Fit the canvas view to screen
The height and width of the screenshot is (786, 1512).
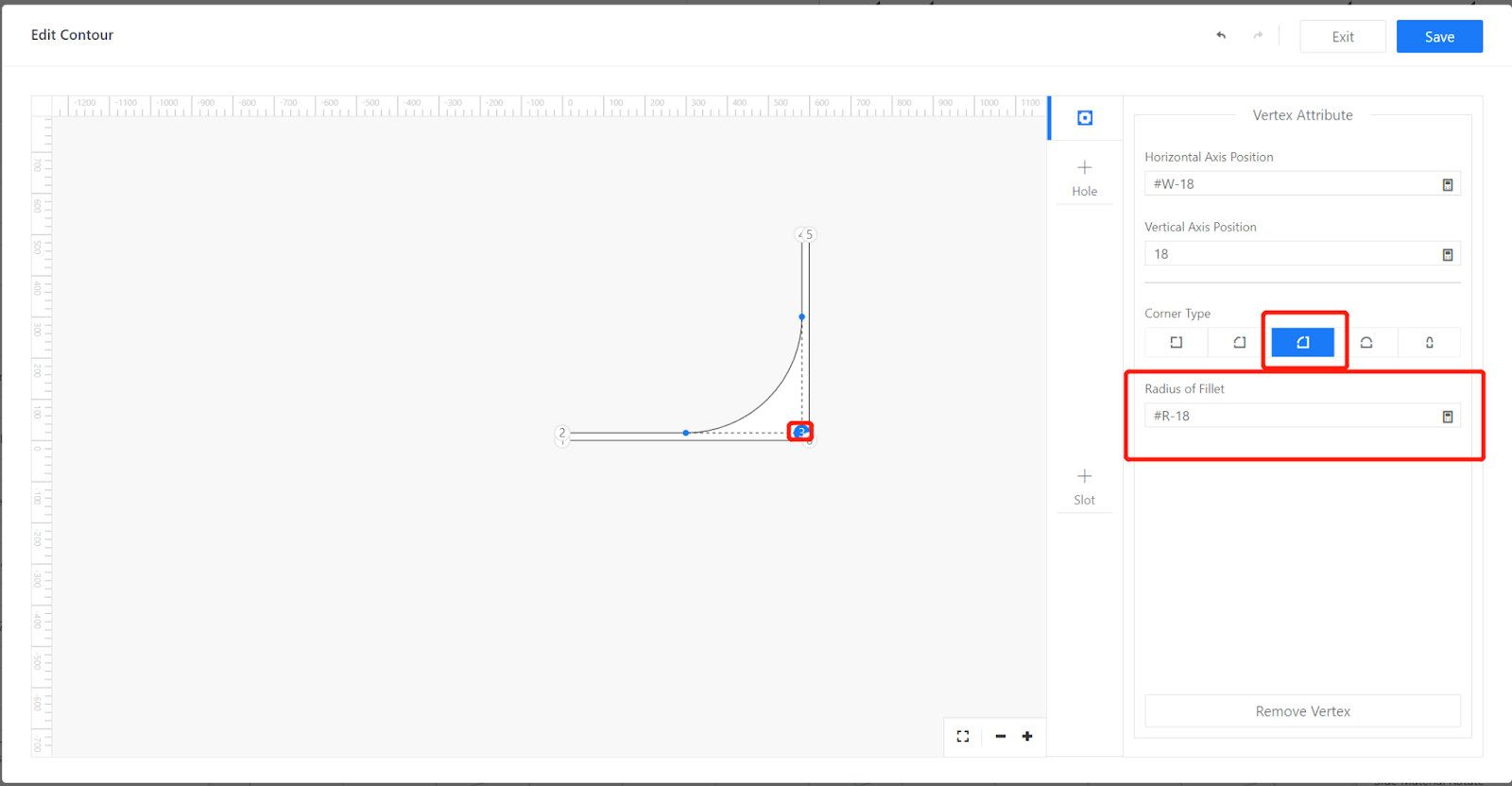[x=963, y=736]
